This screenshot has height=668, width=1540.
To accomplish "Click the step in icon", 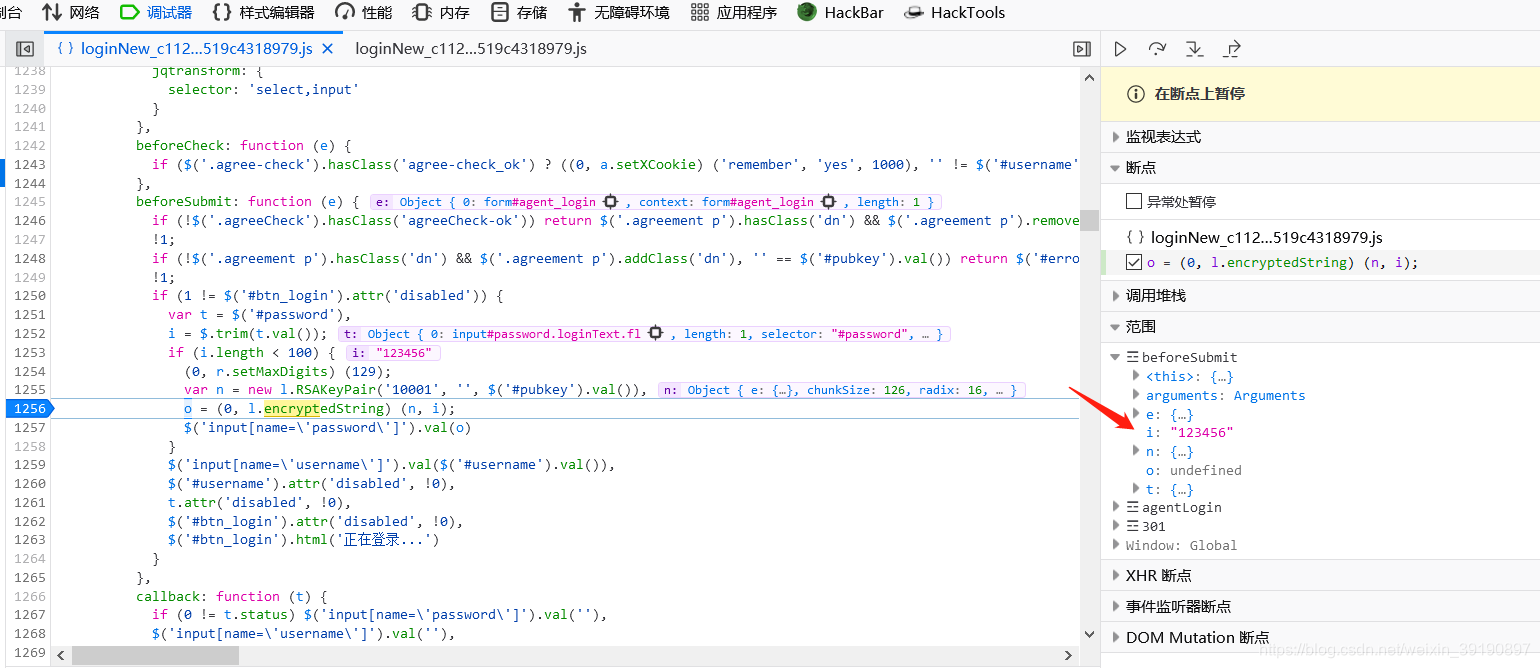I will (x=1194, y=49).
